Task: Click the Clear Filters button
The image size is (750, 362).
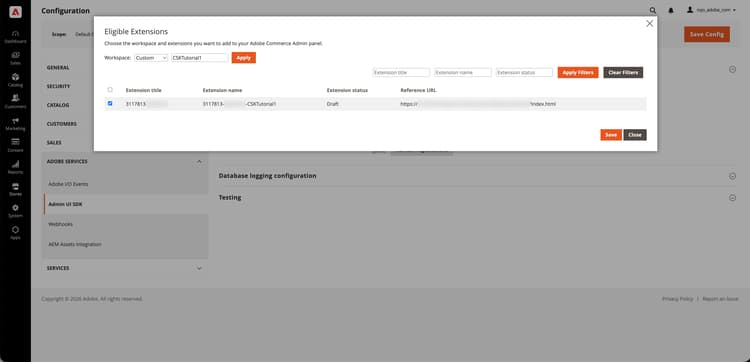Action: click(623, 72)
